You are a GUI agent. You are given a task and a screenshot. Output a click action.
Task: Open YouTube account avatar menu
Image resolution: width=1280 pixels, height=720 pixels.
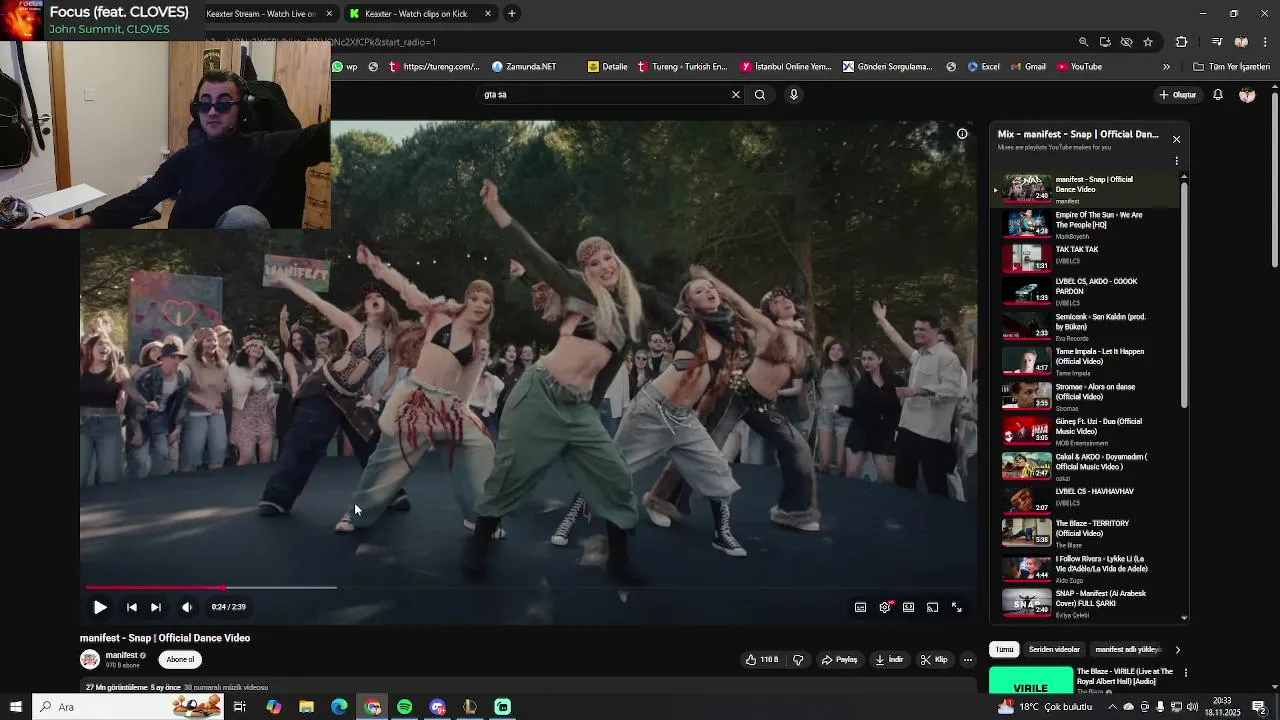[x=1247, y=95]
